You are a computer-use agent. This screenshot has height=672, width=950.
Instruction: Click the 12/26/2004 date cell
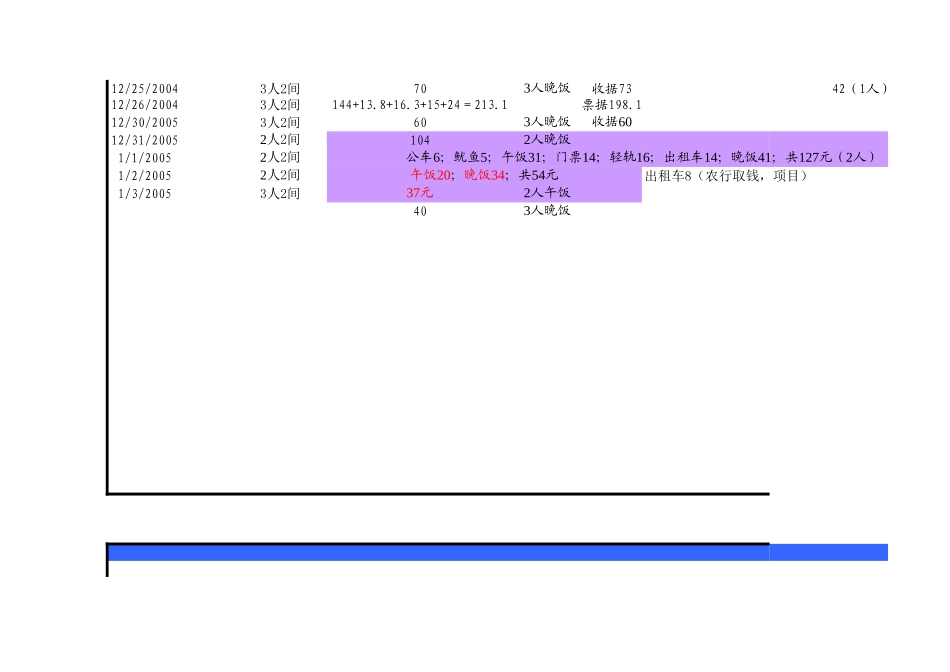click(x=145, y=105)
